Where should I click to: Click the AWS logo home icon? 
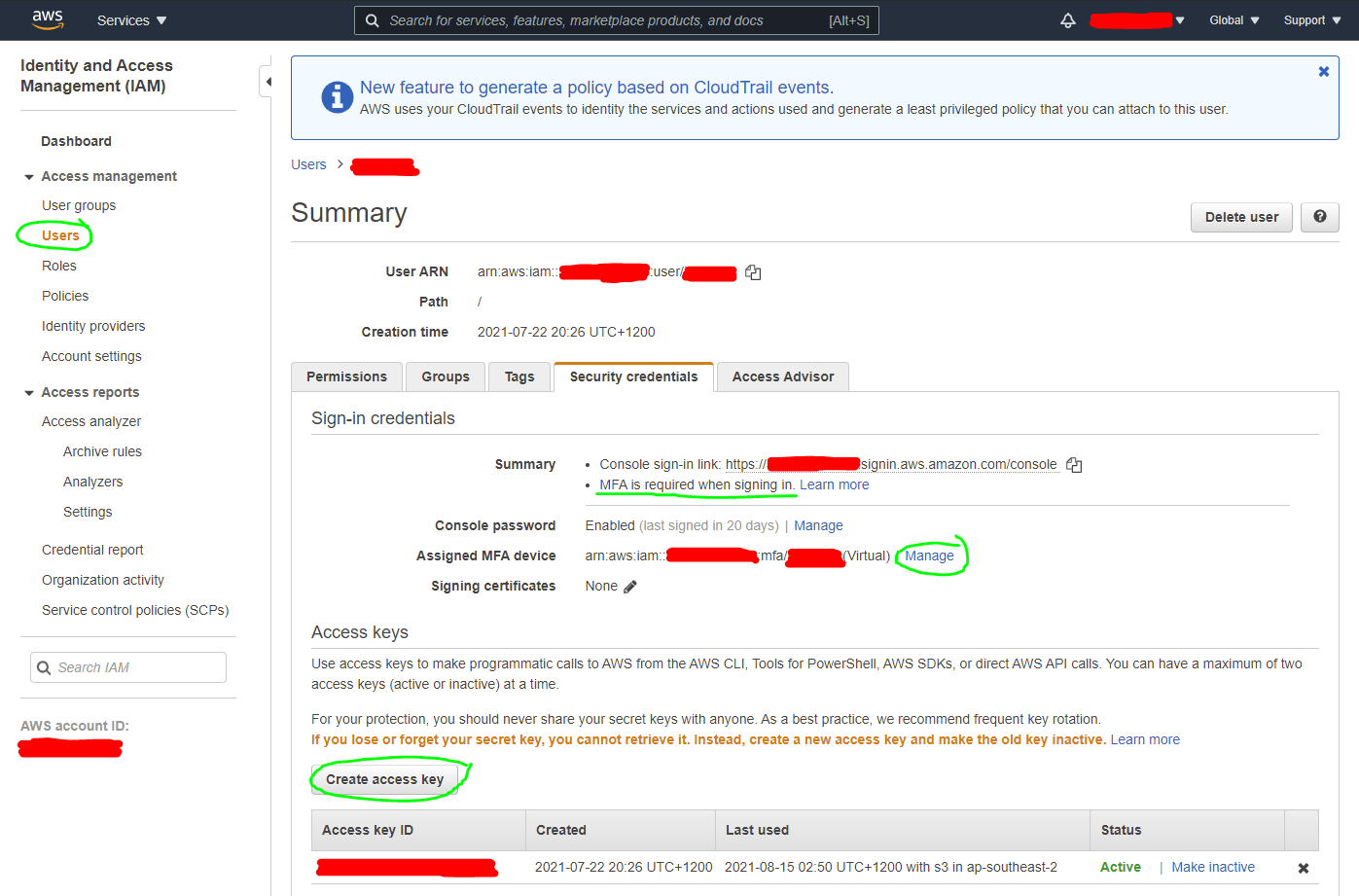47,19
